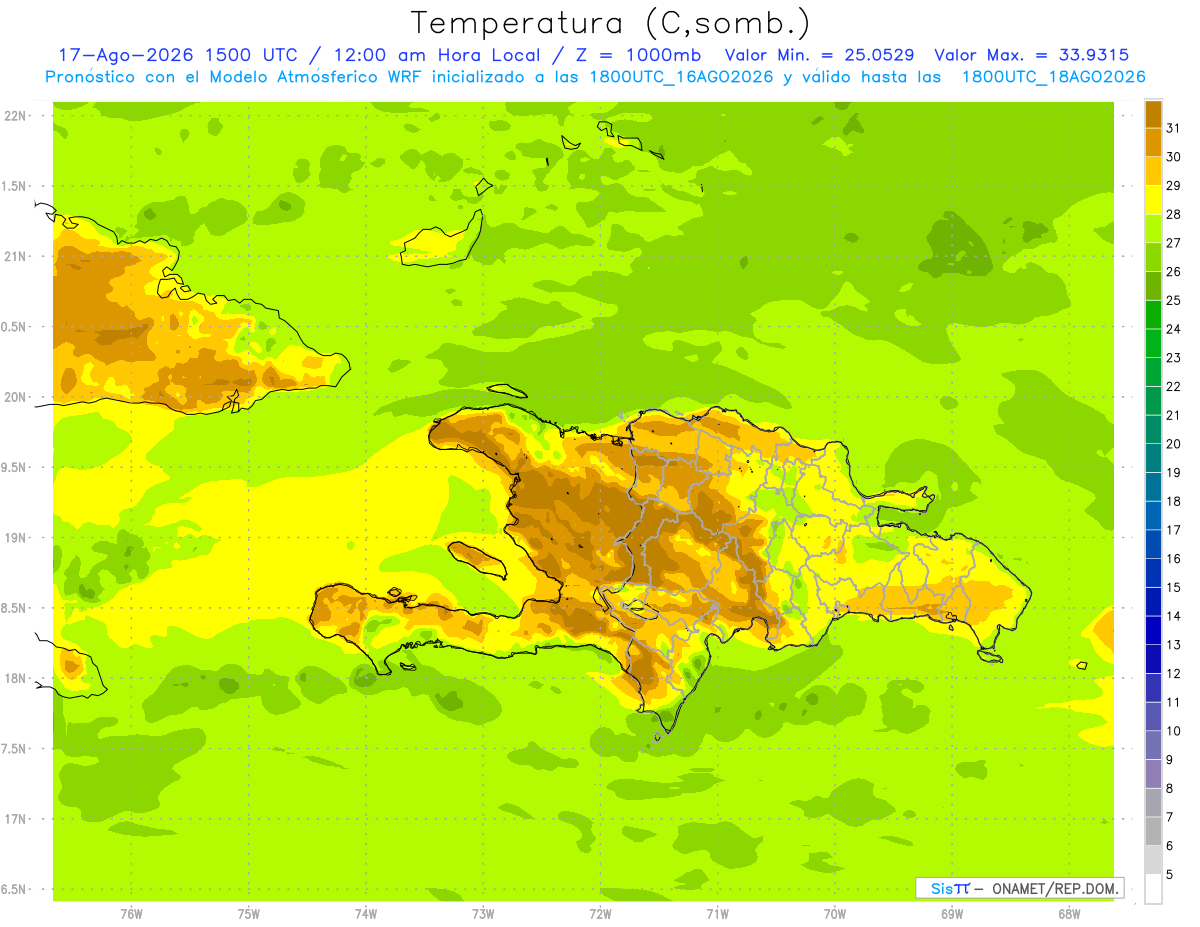This screenshot has width=1200, height=927.
Task: Click the colorbar segment between 27 and 28
Action: pos(1153,228)
